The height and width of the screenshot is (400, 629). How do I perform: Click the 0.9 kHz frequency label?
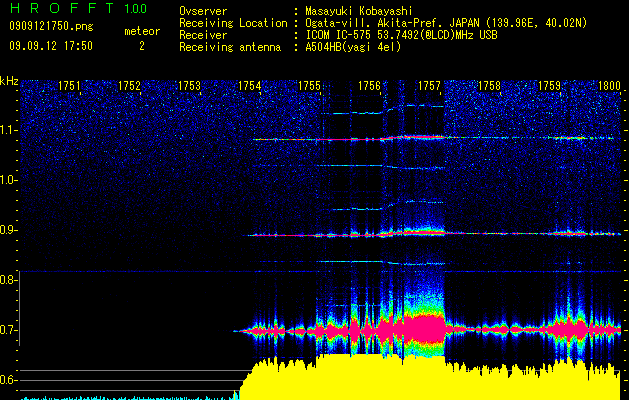9,230
